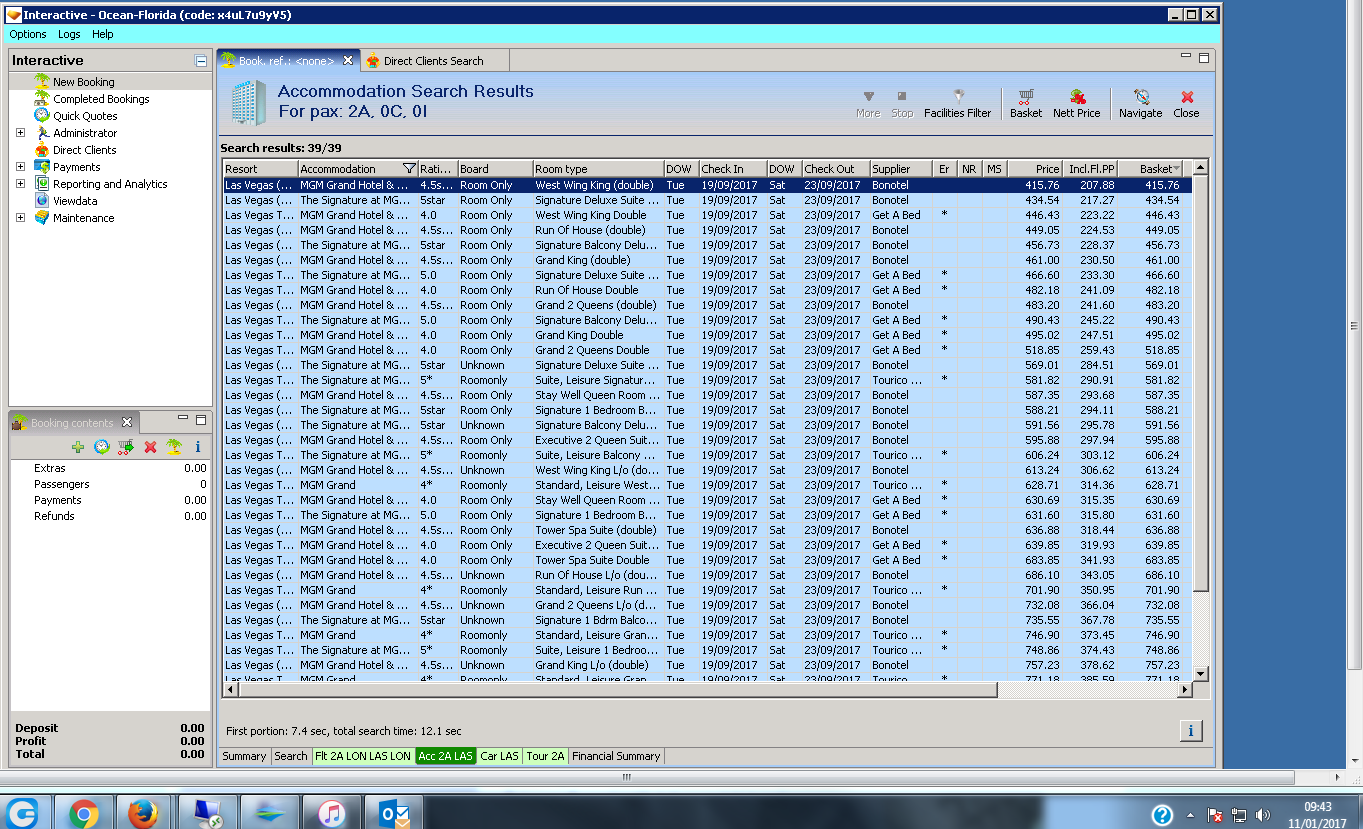
Task: Click Extras in Booking contents
Action: pyautogui.click(x=50, y=468)
